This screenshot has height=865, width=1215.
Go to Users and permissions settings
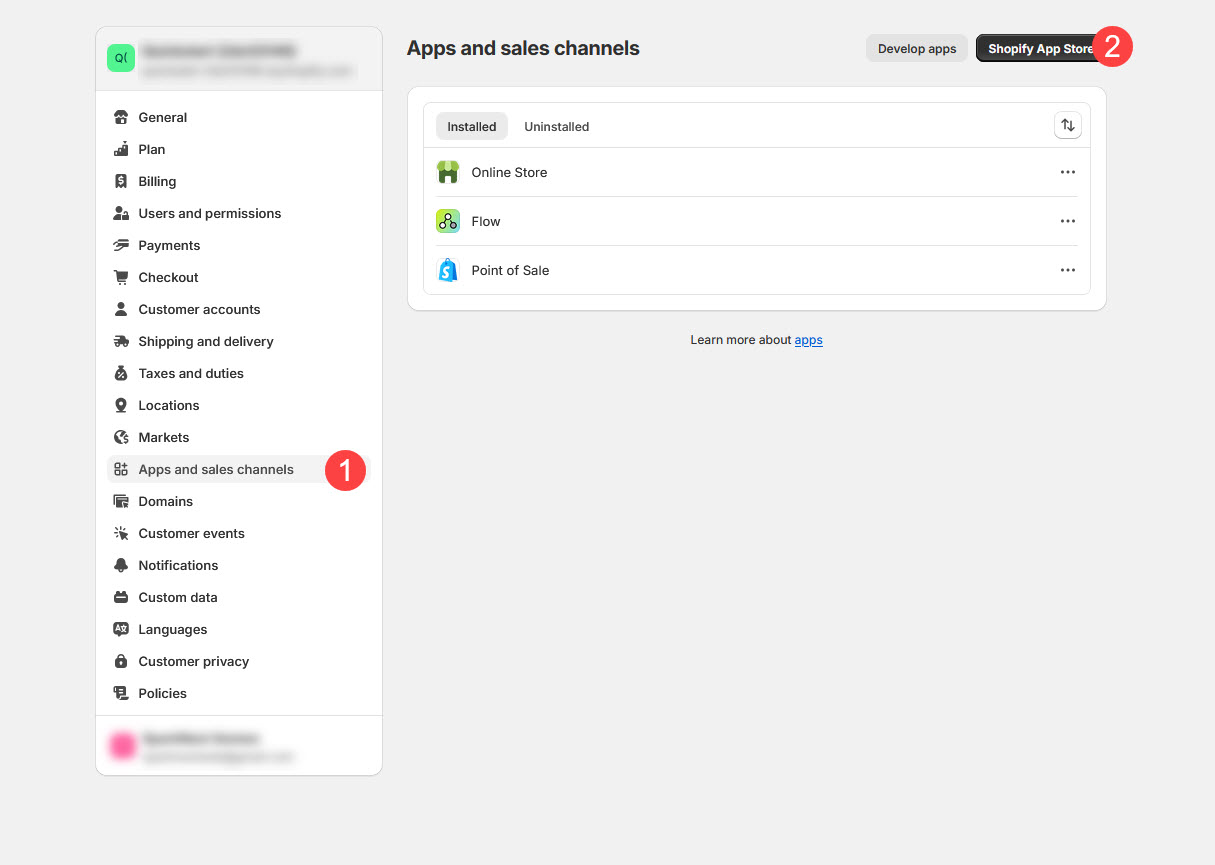click(x=209, y=213)
